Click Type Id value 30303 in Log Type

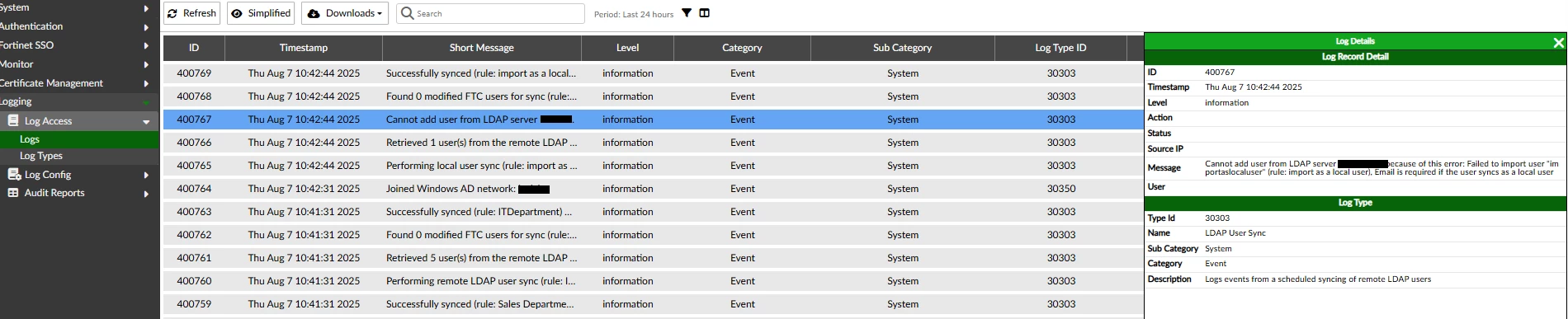point(1217,218)
